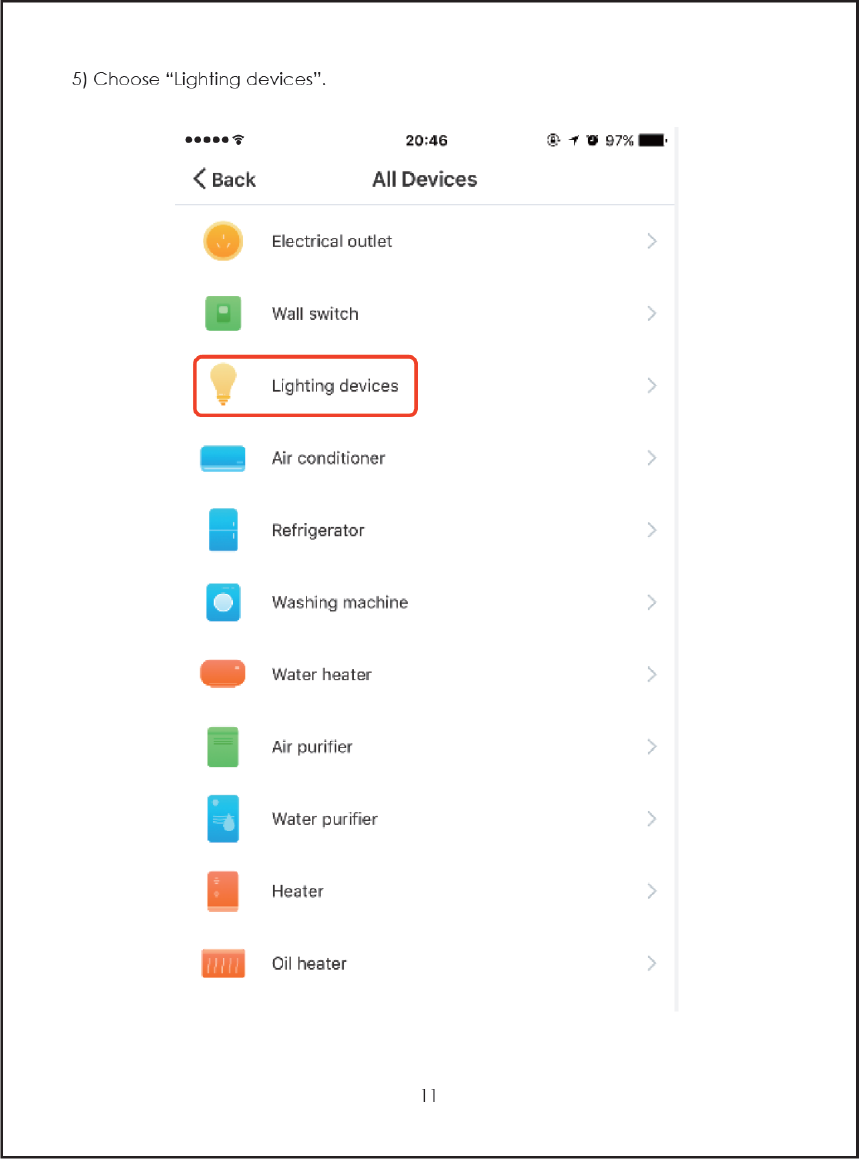Tap the orange Electrical outlet icon
This screenshot has width=859, height=1159.
coord(223,241)
